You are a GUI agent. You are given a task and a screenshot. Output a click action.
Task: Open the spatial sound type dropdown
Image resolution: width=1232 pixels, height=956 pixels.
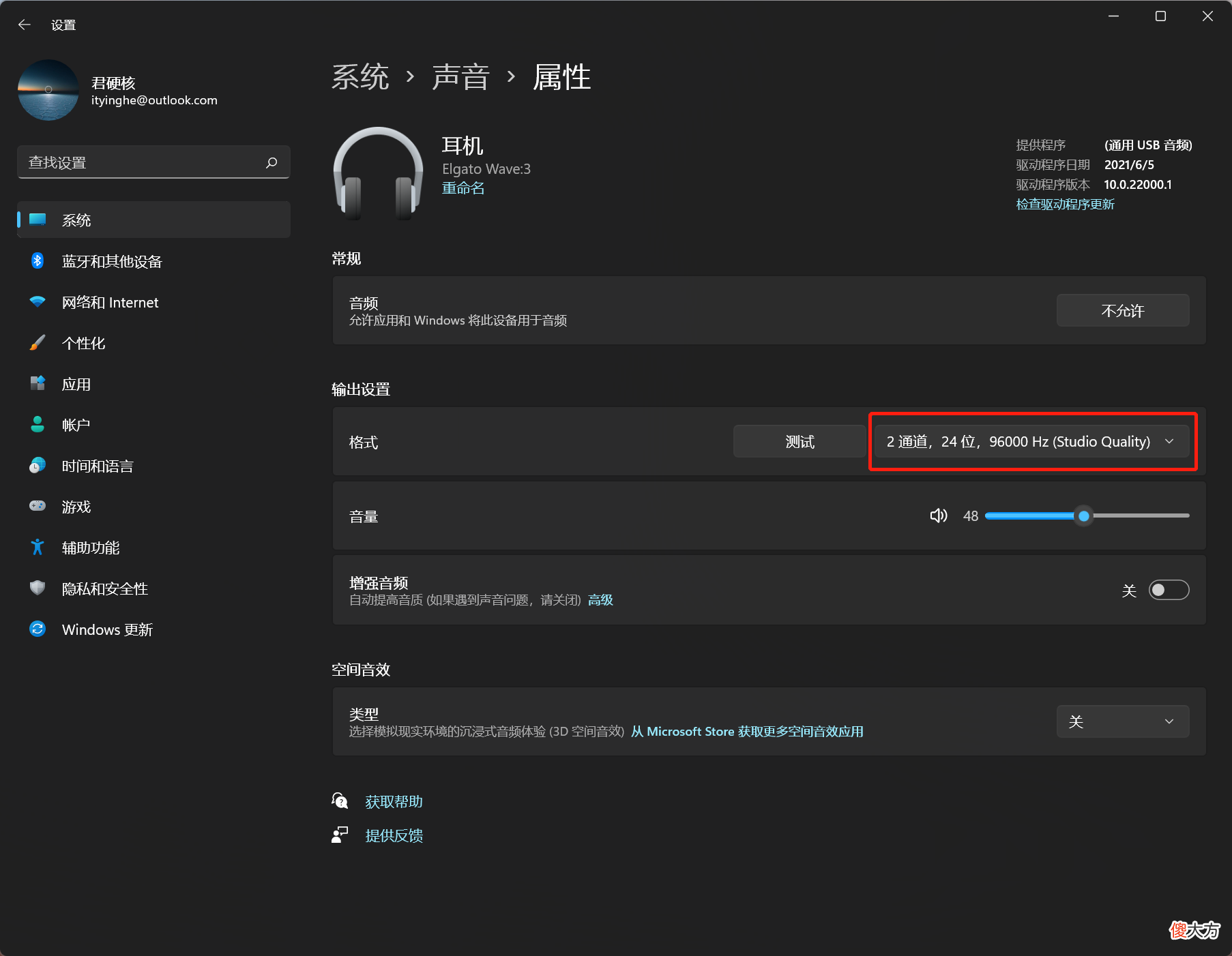[1123, 721]
